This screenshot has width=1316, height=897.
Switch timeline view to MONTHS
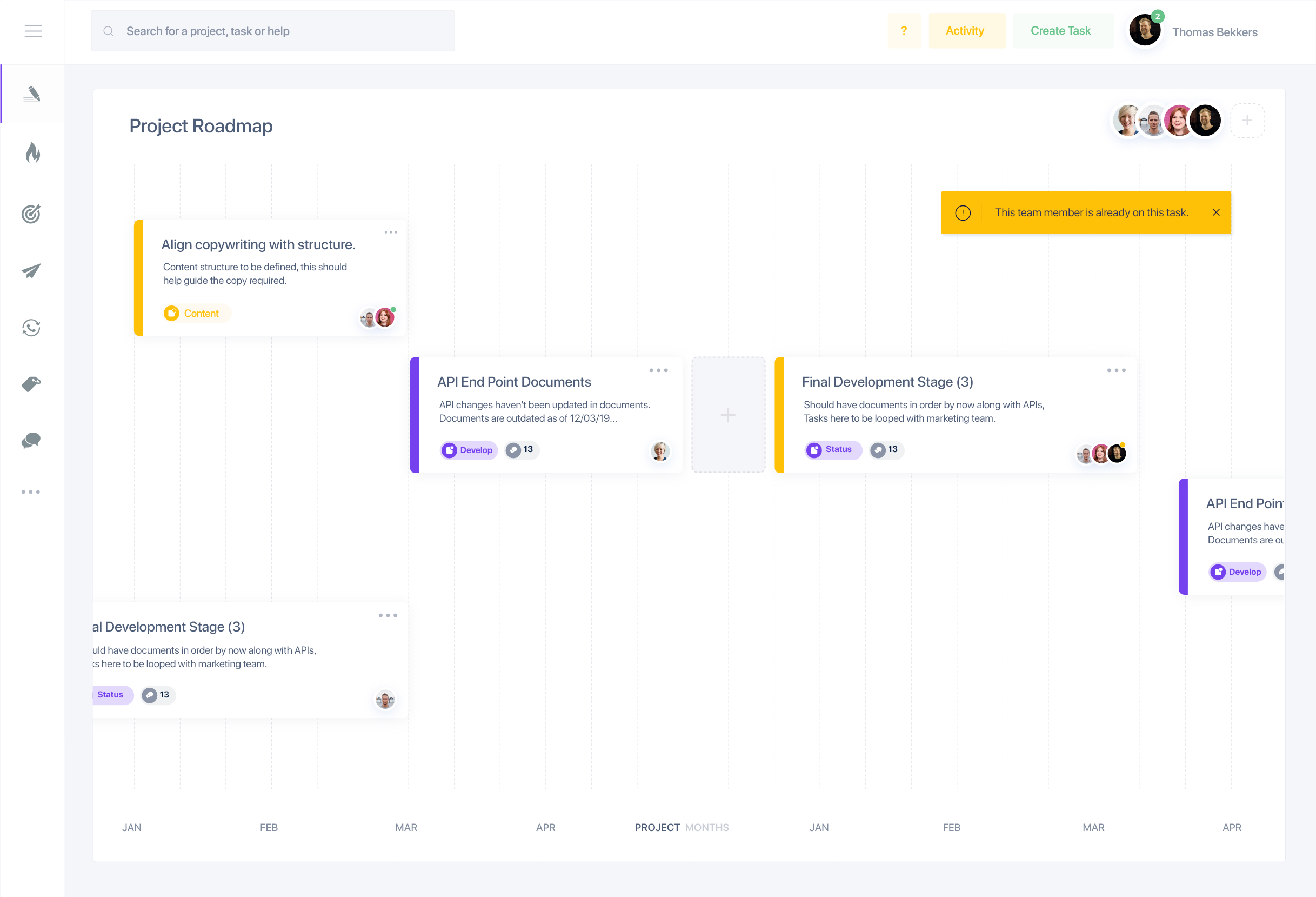pos(707,827)
